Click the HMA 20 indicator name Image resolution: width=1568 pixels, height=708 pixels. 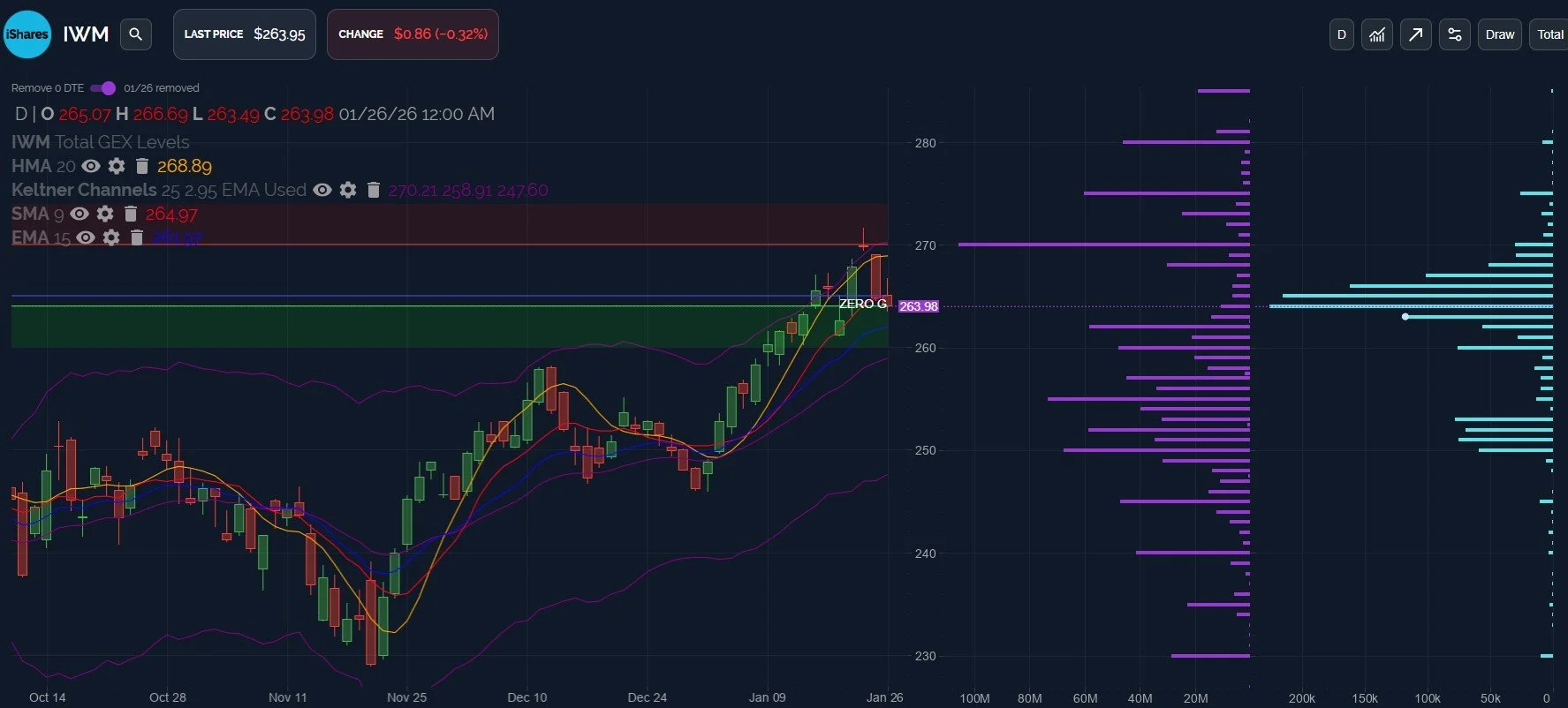coord(43,166)
